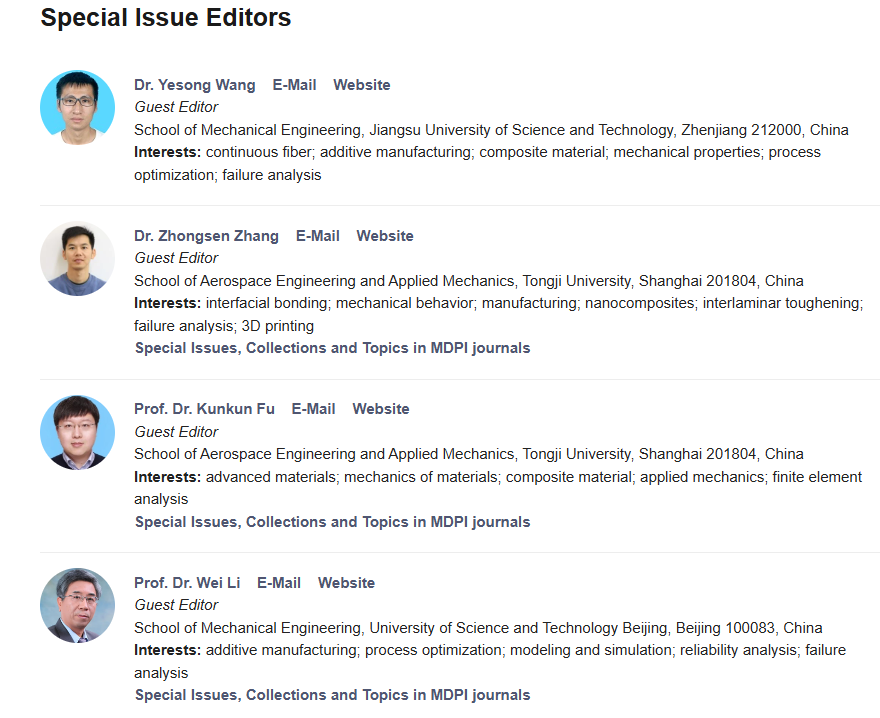Open E-Mail link for Prof. Wei Li

click(279, 583)
